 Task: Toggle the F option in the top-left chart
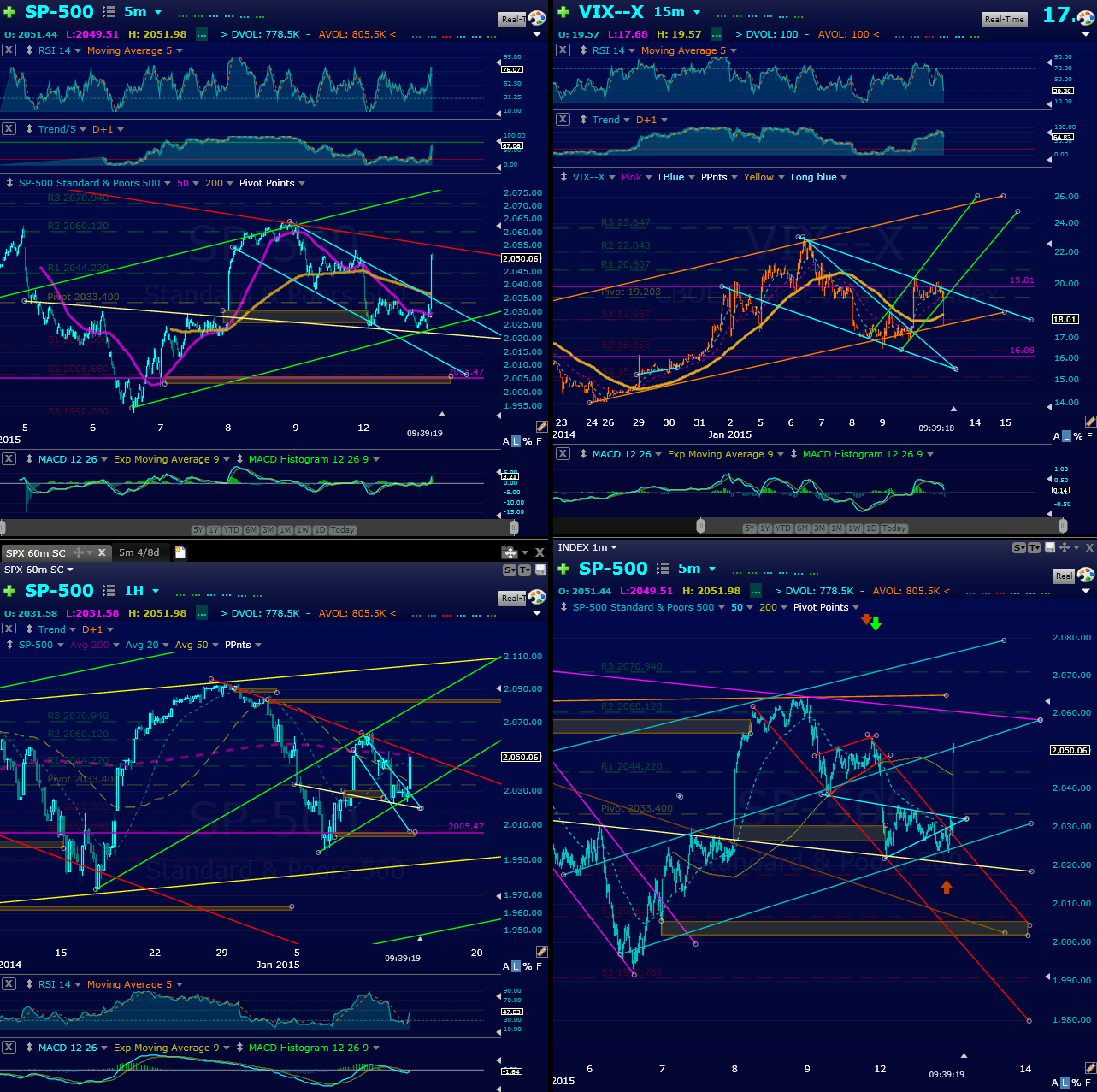coord(539,441)
